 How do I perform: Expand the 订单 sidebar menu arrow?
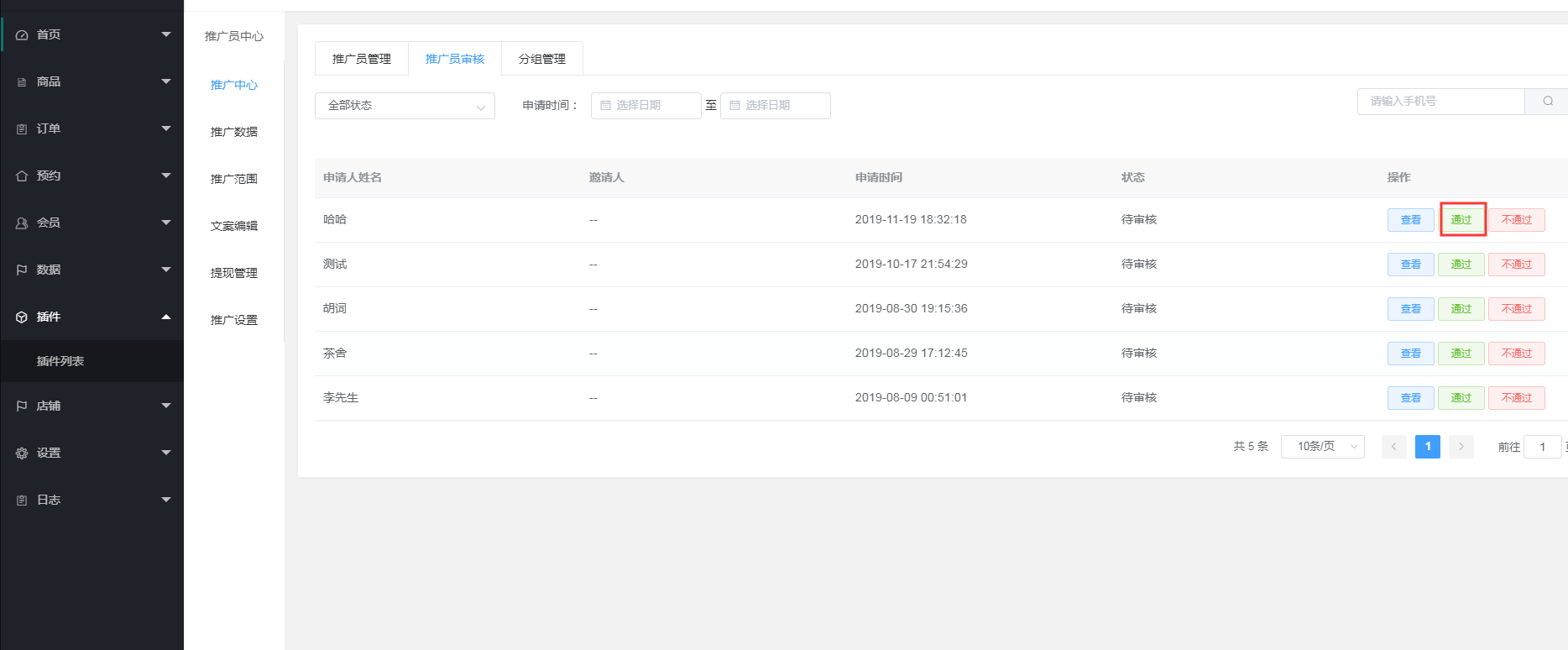pos(166,128)
